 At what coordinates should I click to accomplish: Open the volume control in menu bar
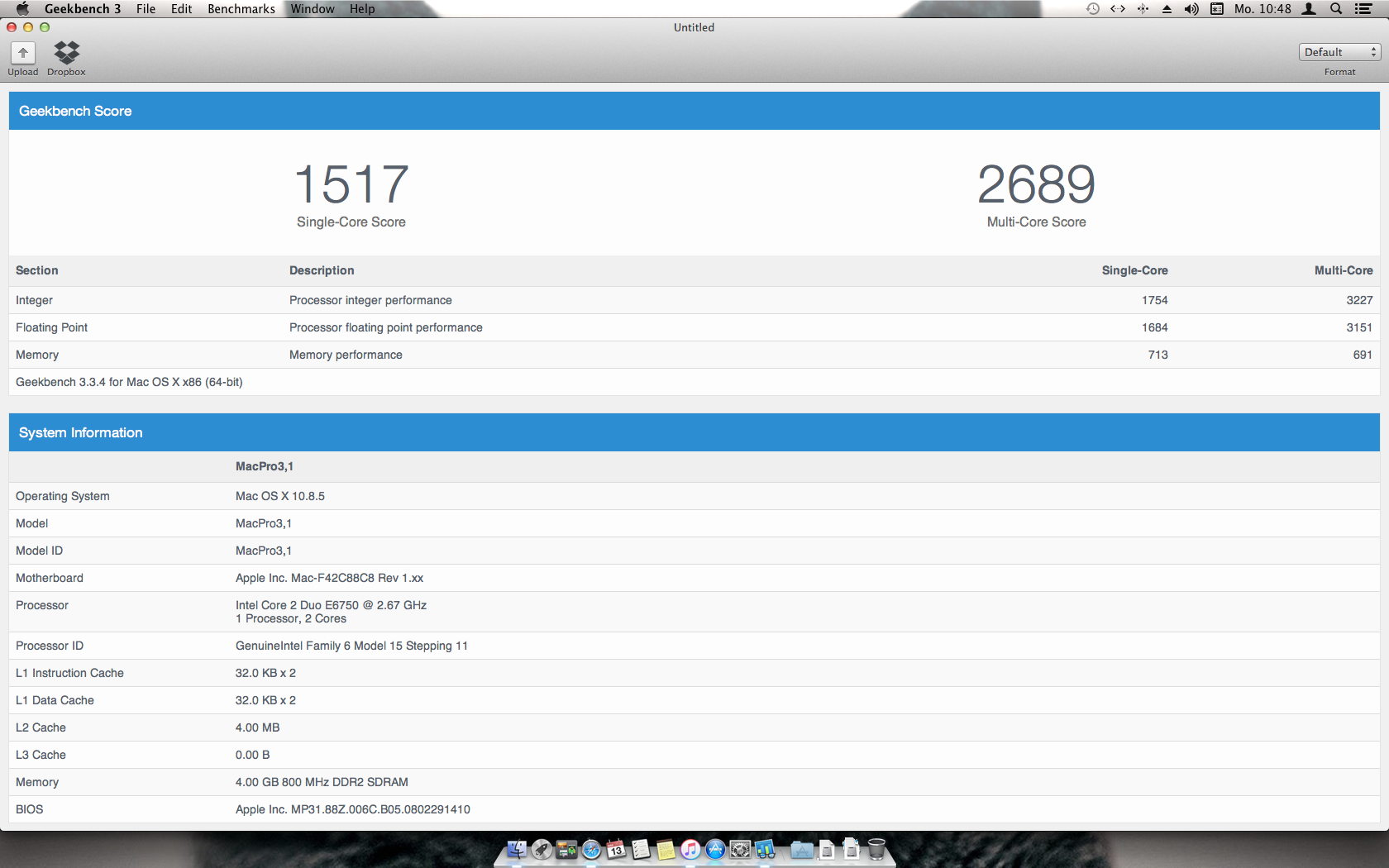[x=1191, y=8]
